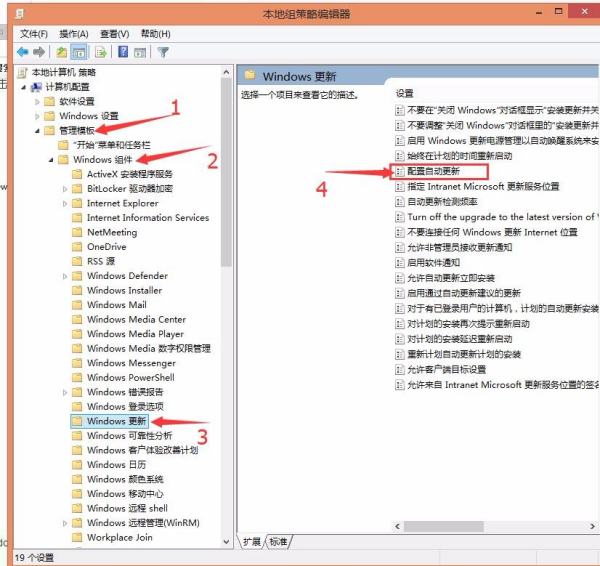Toggle the action pane toolbar icon
The height and width of the screenshot is (566, 600).
coord(140,52)
